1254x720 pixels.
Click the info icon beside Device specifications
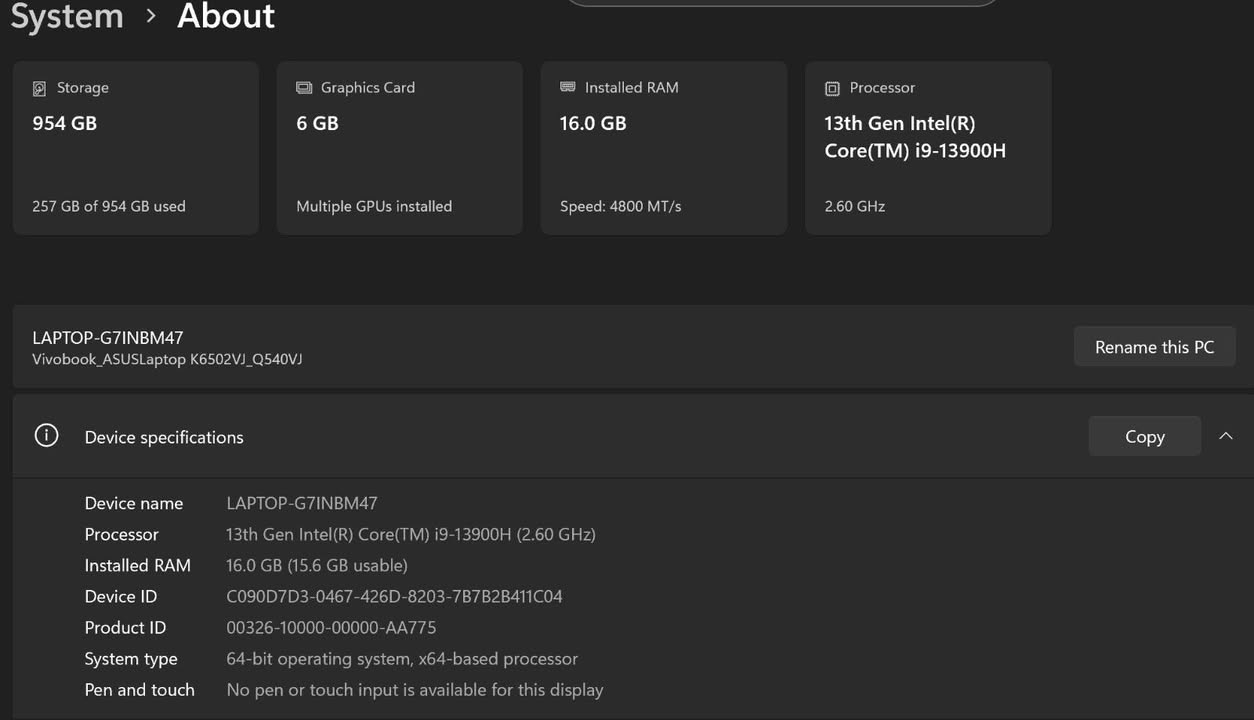(x=46, y=435)
